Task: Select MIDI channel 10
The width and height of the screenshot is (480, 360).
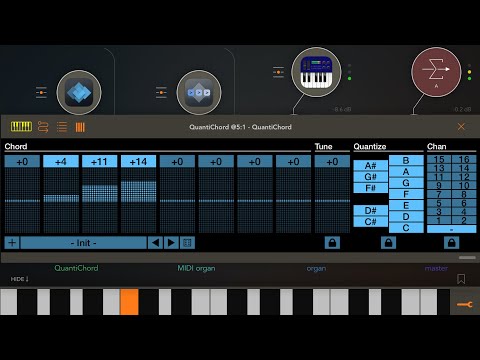Action: 464,185
